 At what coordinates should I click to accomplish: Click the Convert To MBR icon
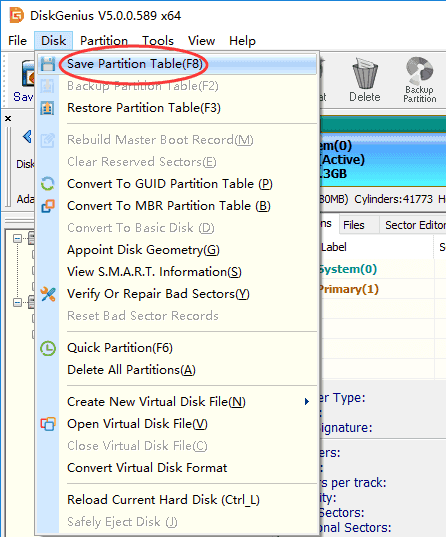coord(48,206)
